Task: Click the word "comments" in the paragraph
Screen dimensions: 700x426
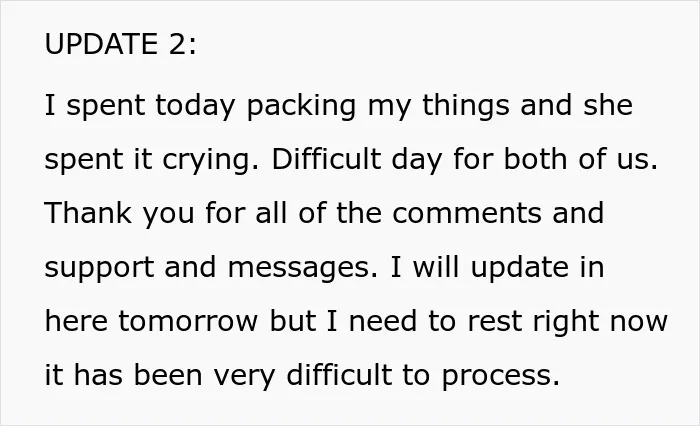Action: click(467, 213)
